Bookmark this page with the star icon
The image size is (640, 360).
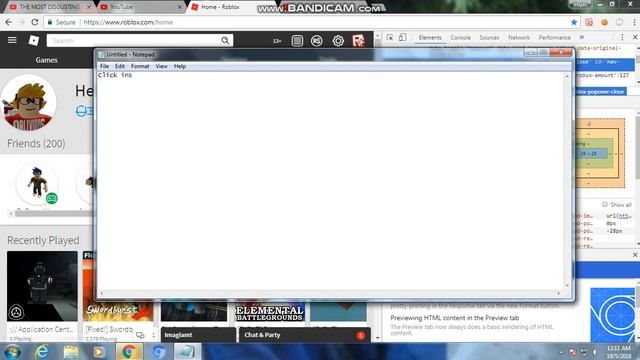coord(574,22)
